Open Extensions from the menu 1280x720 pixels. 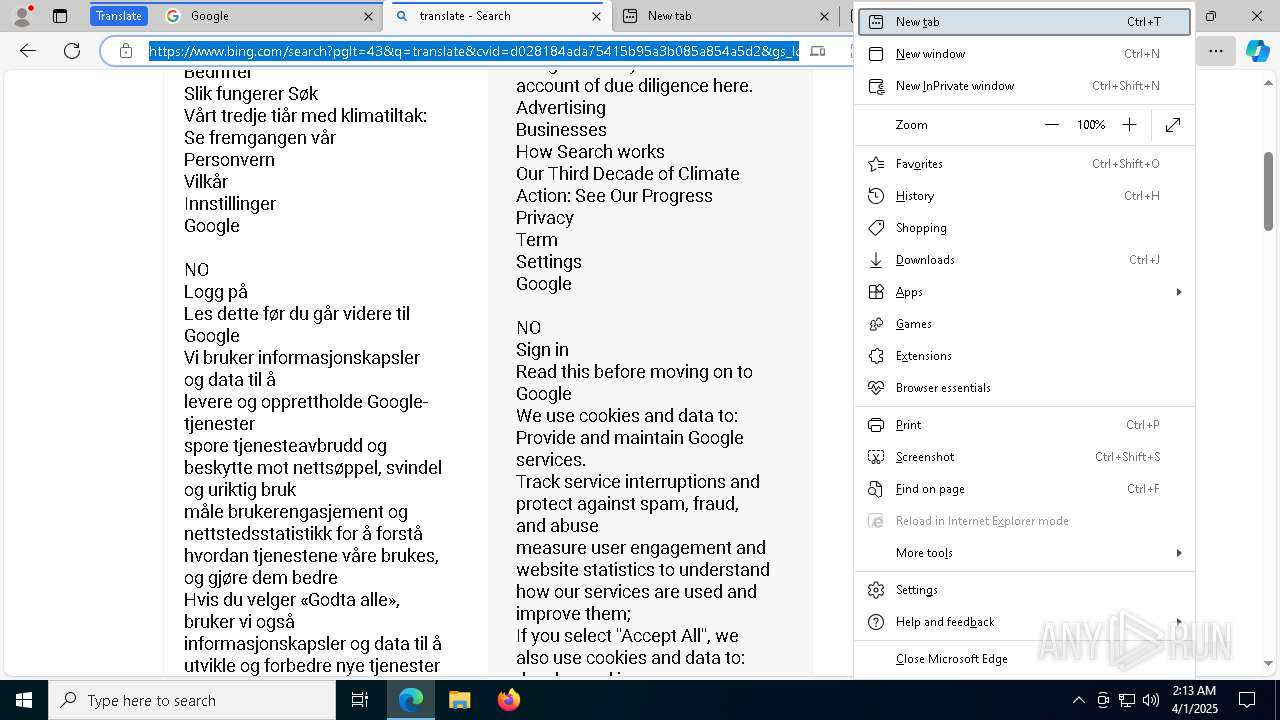(1025, 356)
